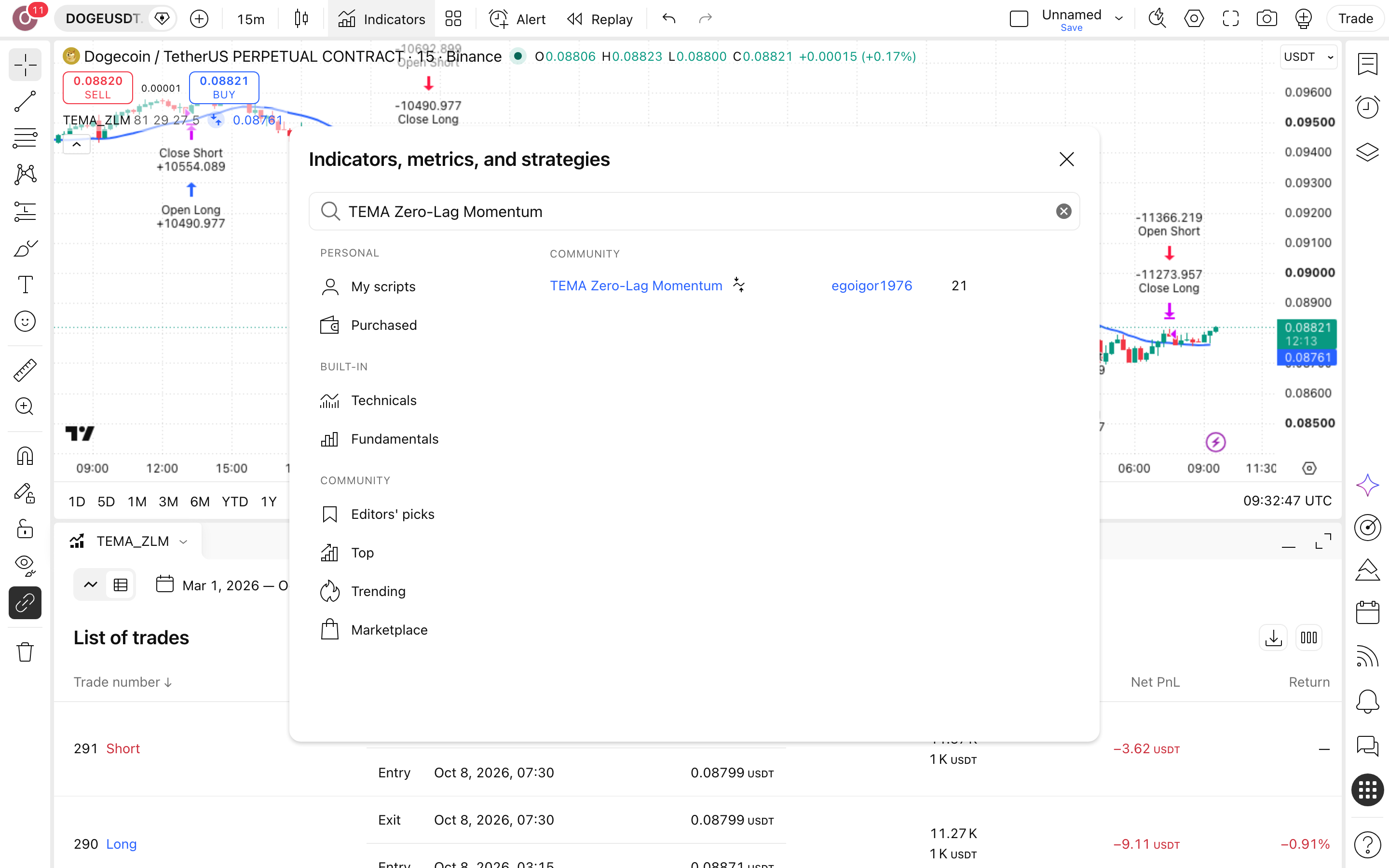Take a chart snapshot with camera icon
The height and width of the screenshot is (868, 1389).
(1266, 18)
